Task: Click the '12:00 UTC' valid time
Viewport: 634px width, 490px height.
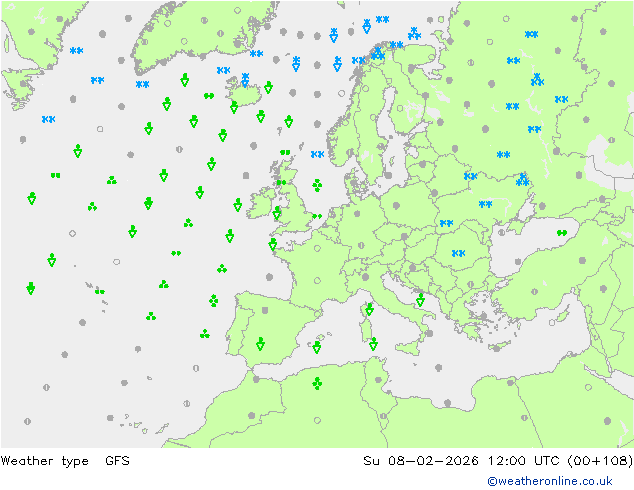Action: pyautogui.click(x=523, y=460)
